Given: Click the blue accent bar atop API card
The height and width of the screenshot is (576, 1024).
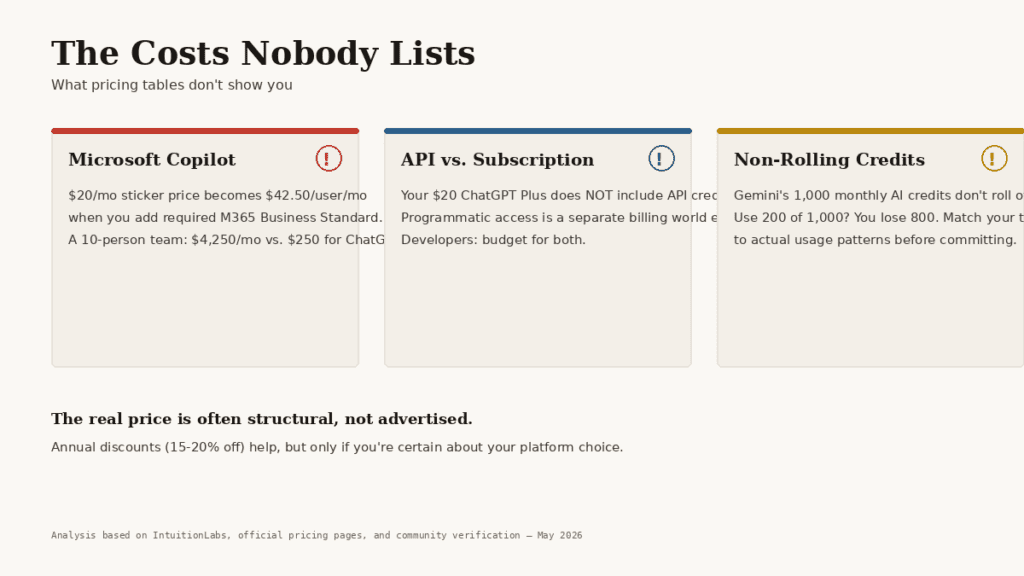Looking at the screenshot, I should [538, 131].
